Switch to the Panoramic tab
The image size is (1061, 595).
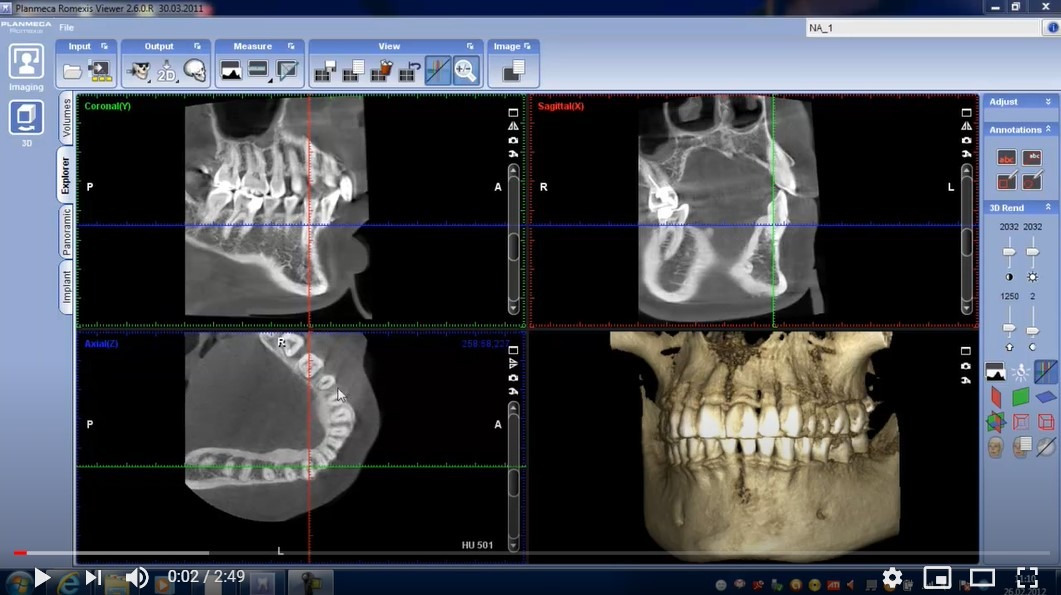pos(67,232)
